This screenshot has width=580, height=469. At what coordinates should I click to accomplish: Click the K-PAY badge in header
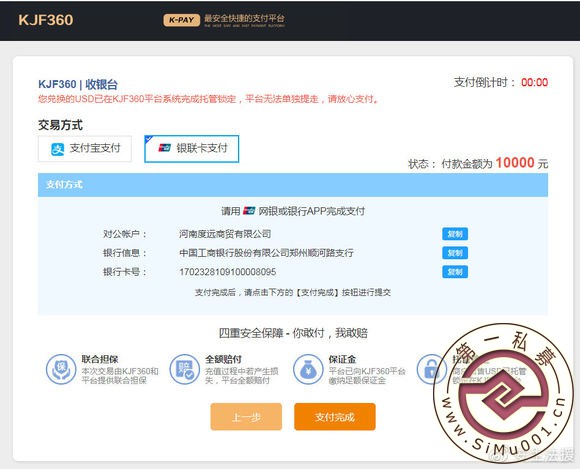(182, 20)
